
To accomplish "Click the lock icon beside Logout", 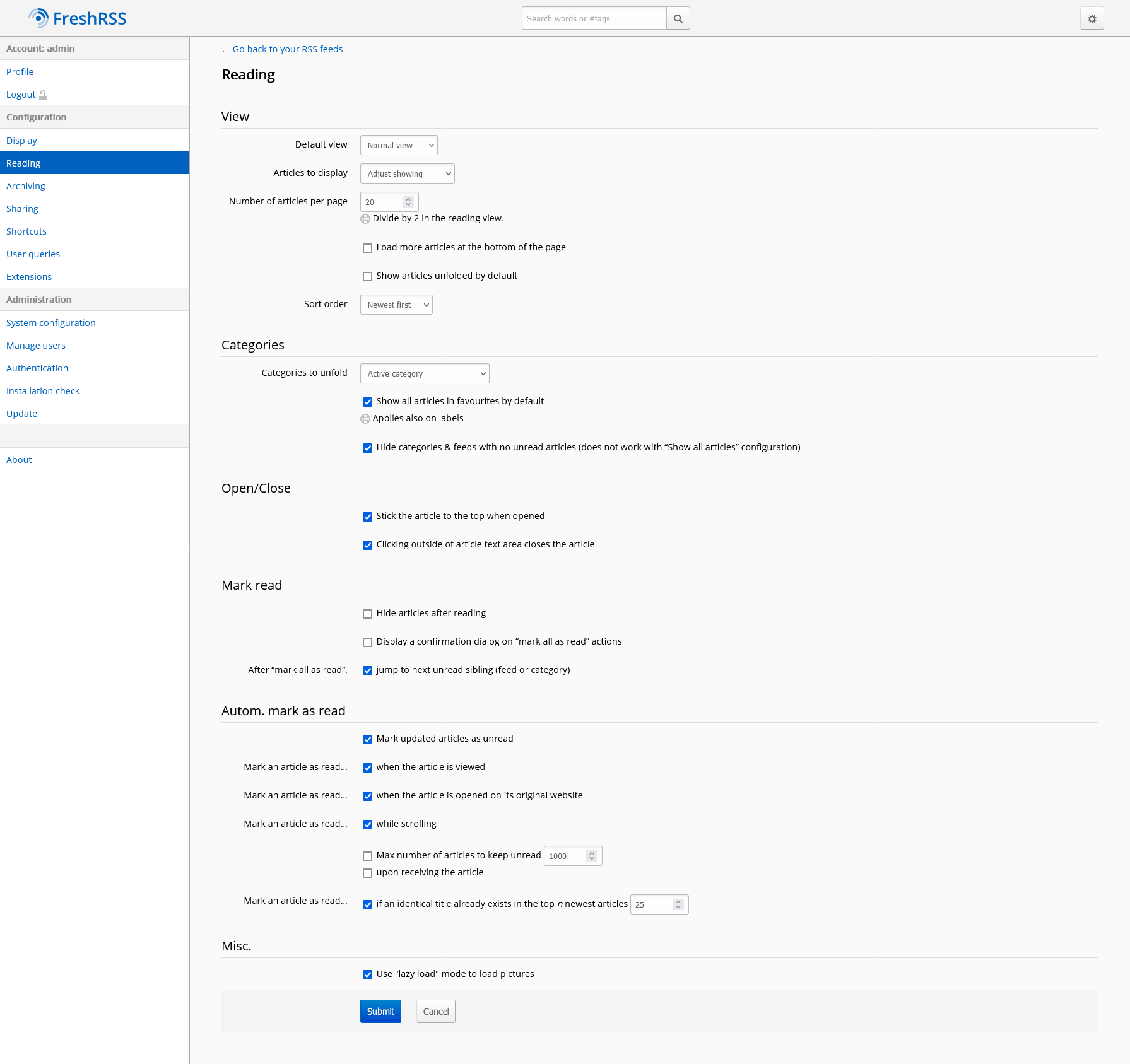I will (43, 95).
